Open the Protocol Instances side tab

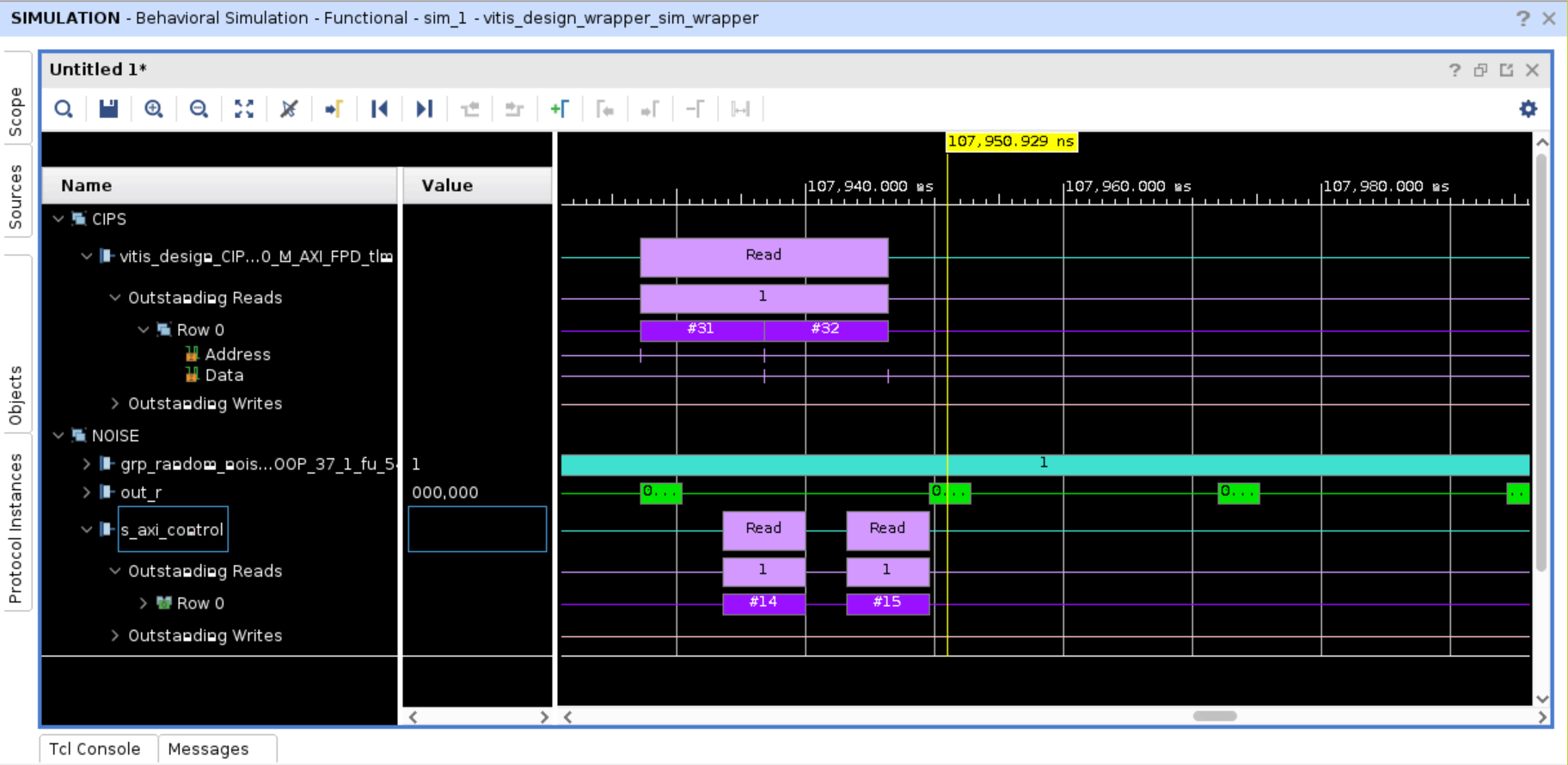pos(15,528)
